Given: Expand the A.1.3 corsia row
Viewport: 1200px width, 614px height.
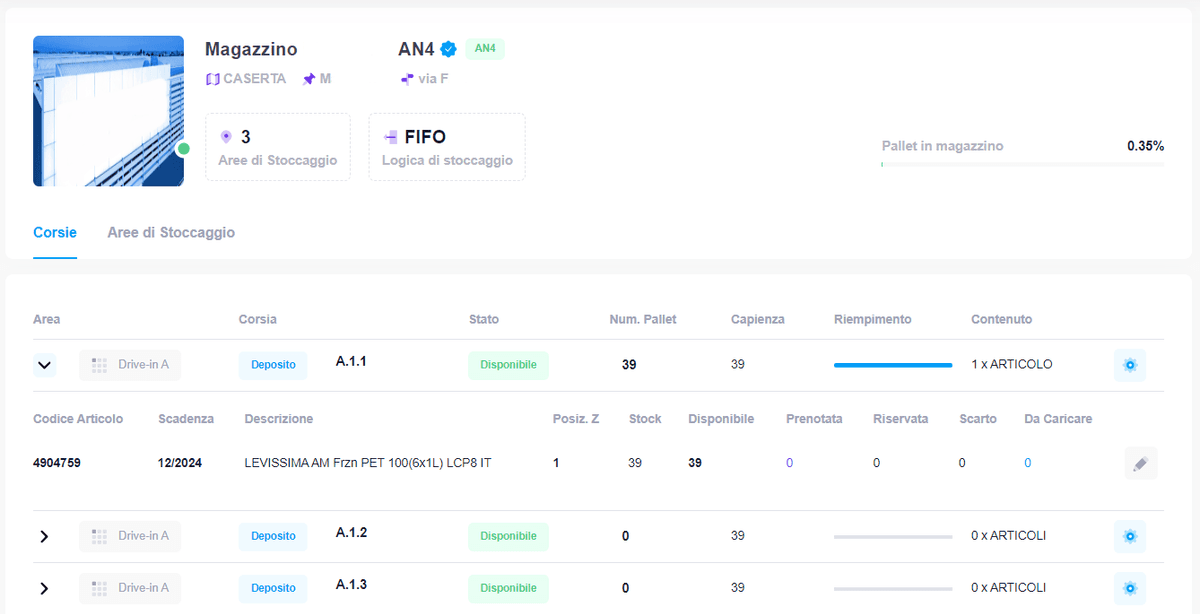Looking at the screenshot, I should 44,588.
